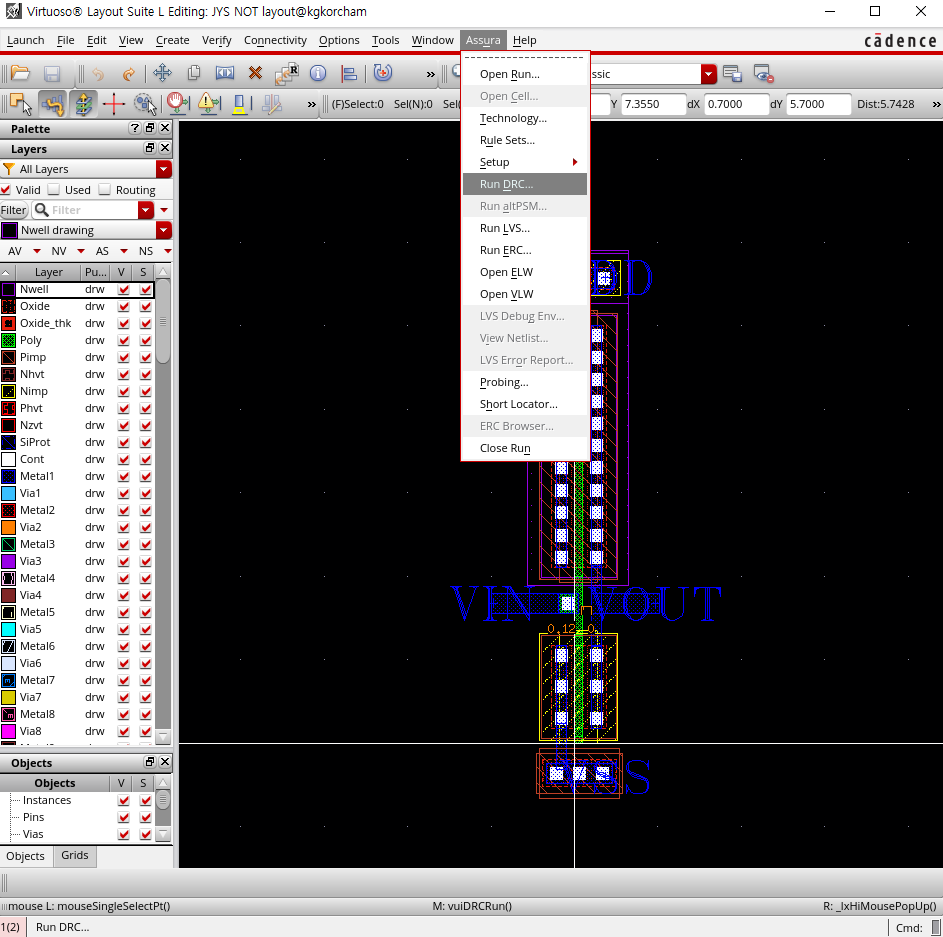Open the Connectivity menu
This screenshot has width=943, height=937.
[x=275, y=40]
